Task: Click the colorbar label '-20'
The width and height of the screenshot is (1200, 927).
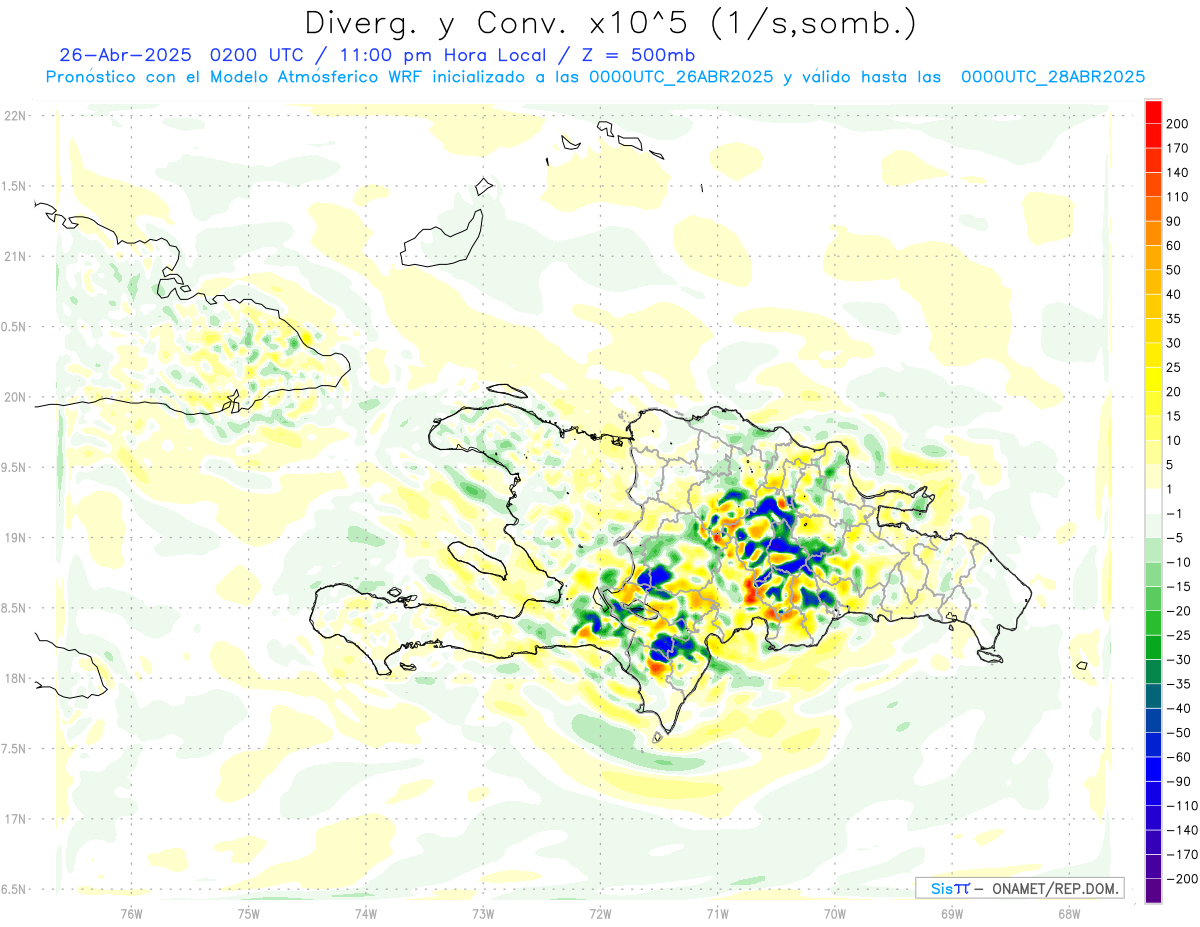Action: pos(1178,611)
